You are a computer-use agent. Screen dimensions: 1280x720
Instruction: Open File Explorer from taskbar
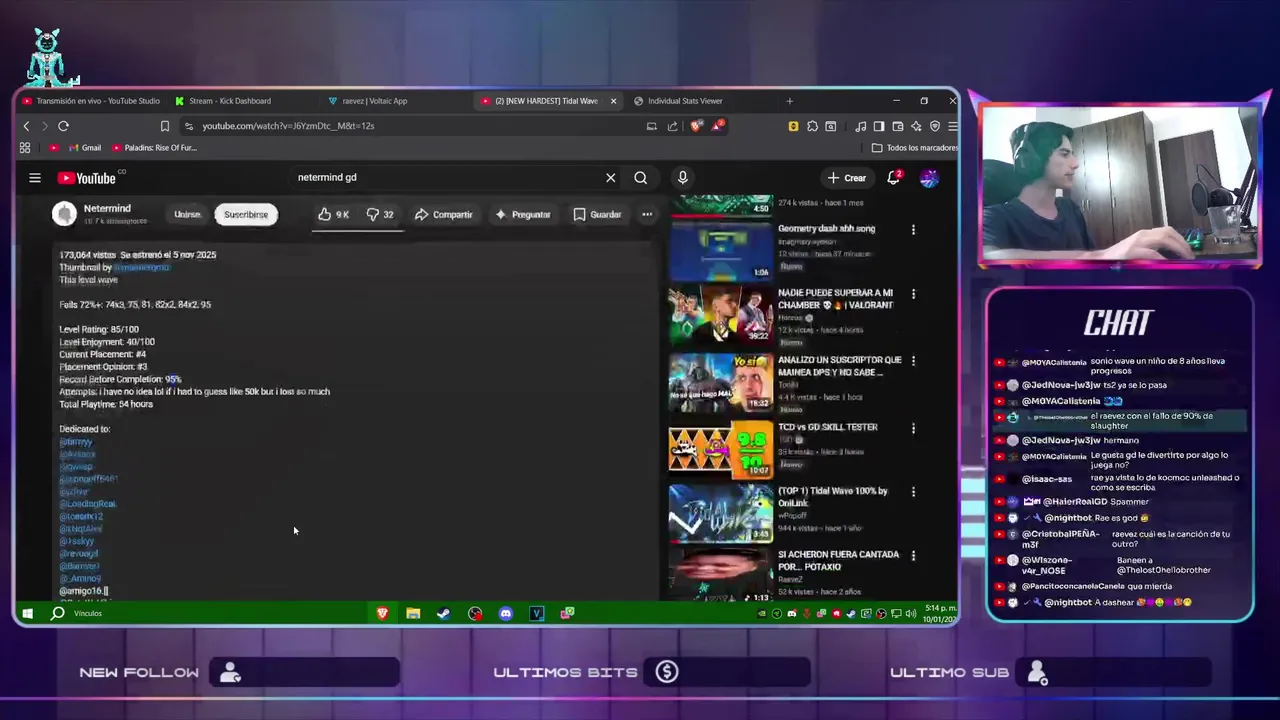point(413,613)
